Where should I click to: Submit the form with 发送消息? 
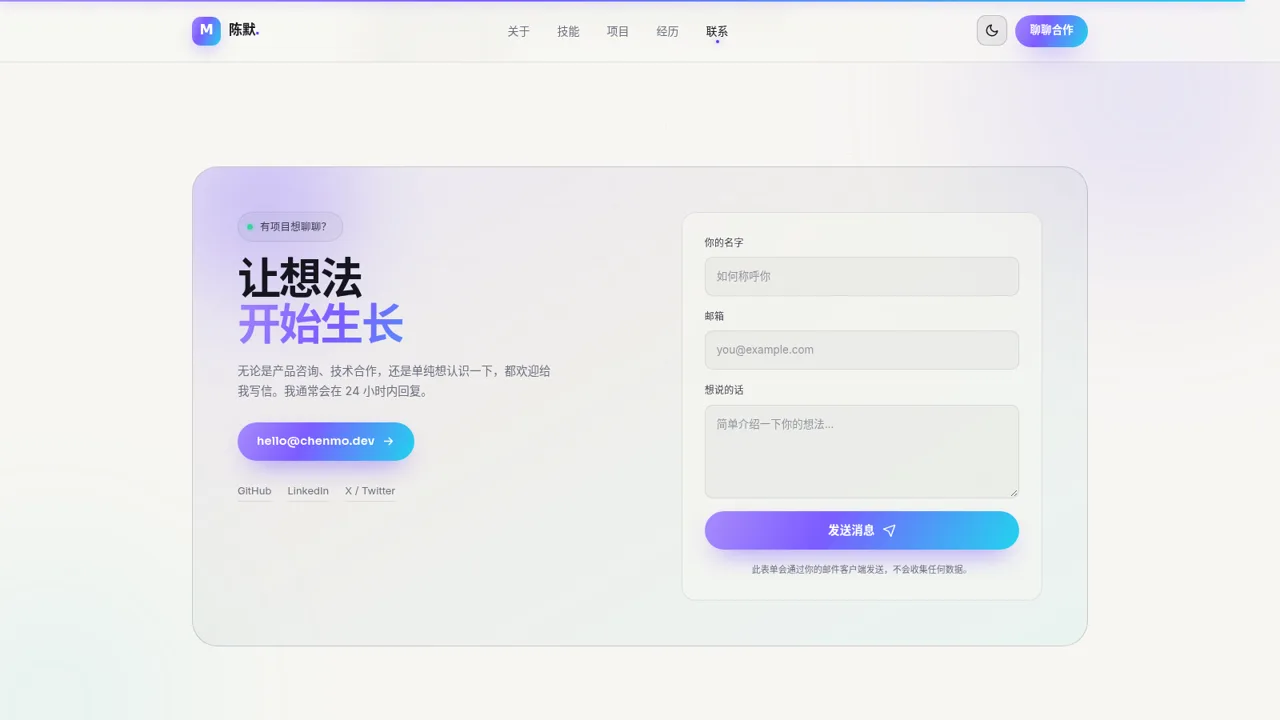point(862,530)
